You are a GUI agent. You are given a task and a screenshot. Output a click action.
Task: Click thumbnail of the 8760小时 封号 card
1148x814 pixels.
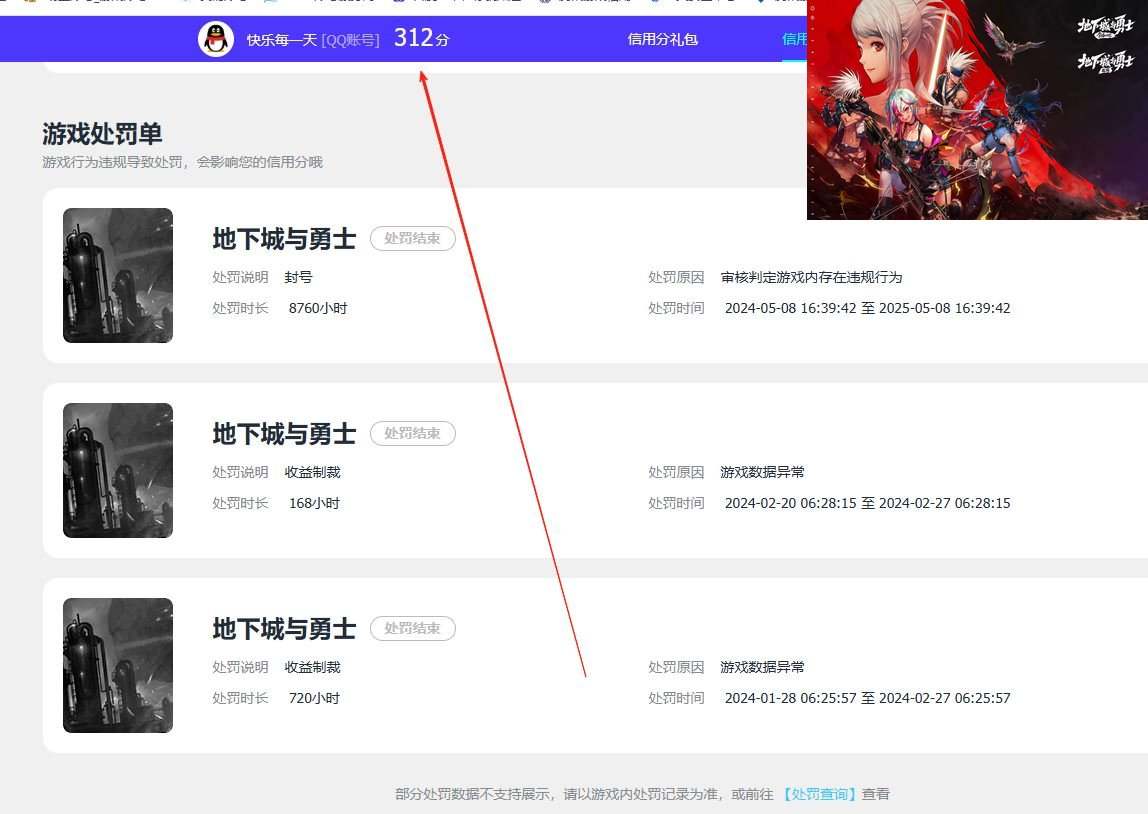(118, 275)
